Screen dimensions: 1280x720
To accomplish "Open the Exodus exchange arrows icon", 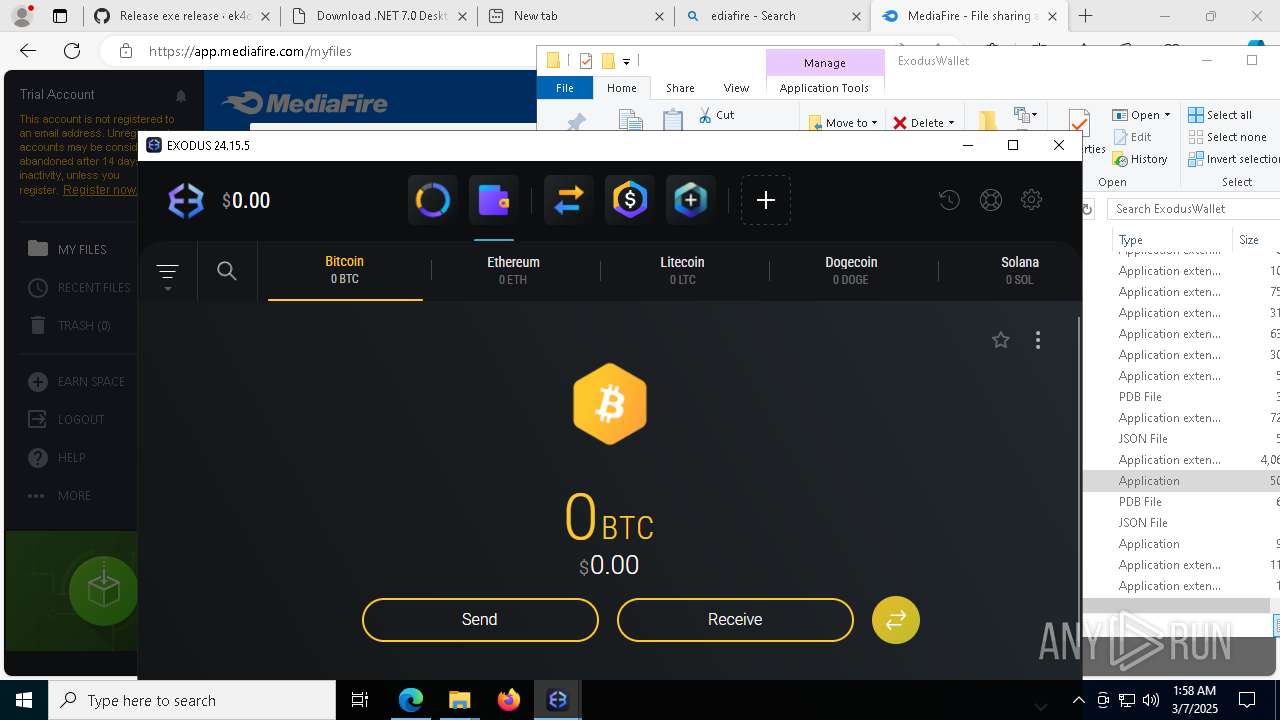I will (568, 200).
